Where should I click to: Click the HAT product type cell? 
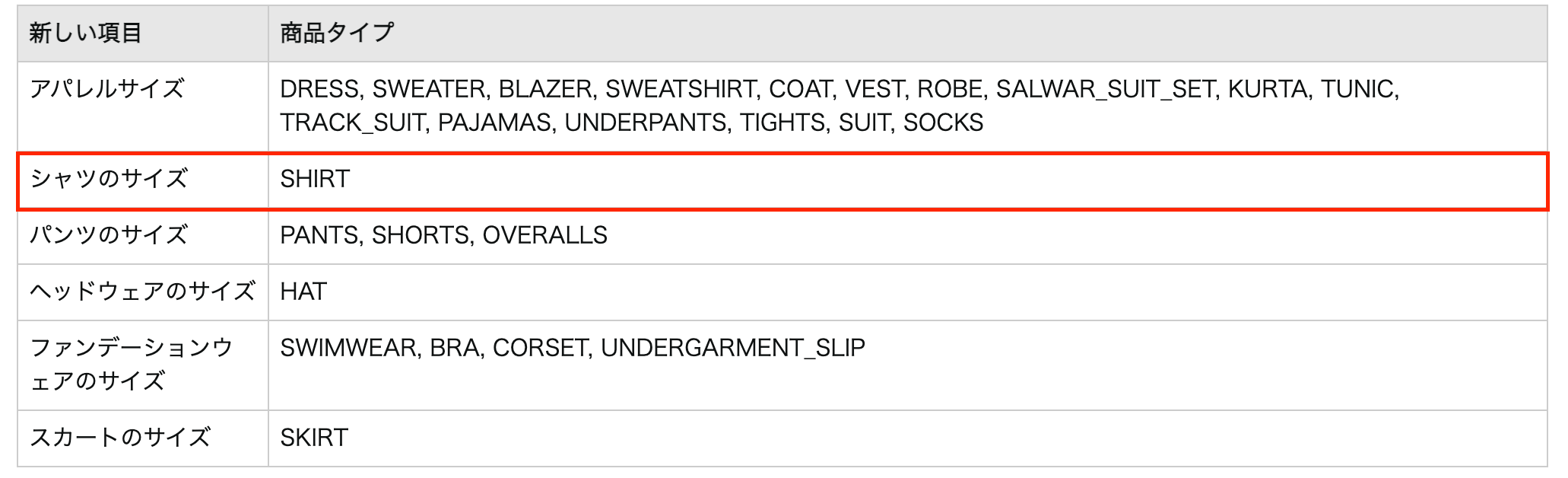(908, 292)
